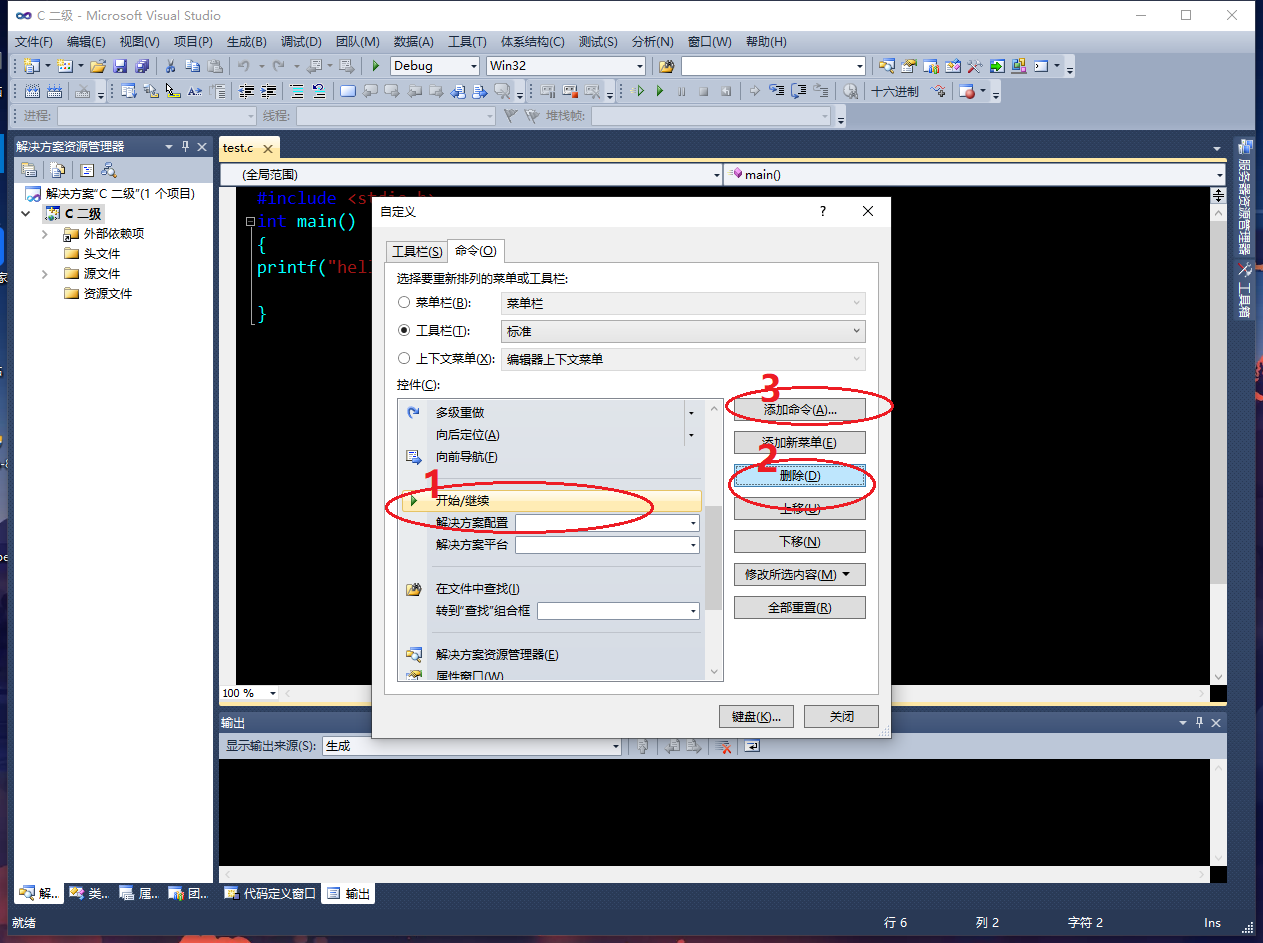Click the Copy icon in standard toolbar
Viewport: 1263px width, 943px height.
point(192,66)
